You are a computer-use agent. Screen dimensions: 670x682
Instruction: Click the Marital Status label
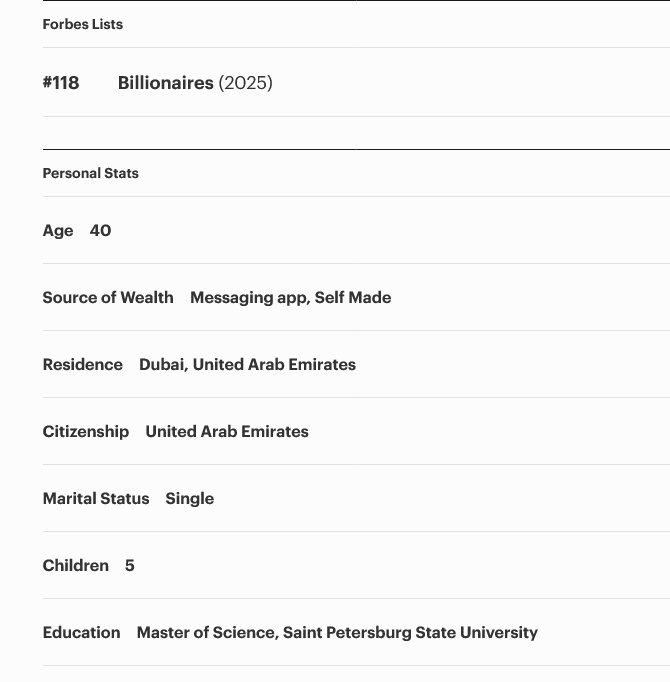pyautogui.click(x=96, y=498)
